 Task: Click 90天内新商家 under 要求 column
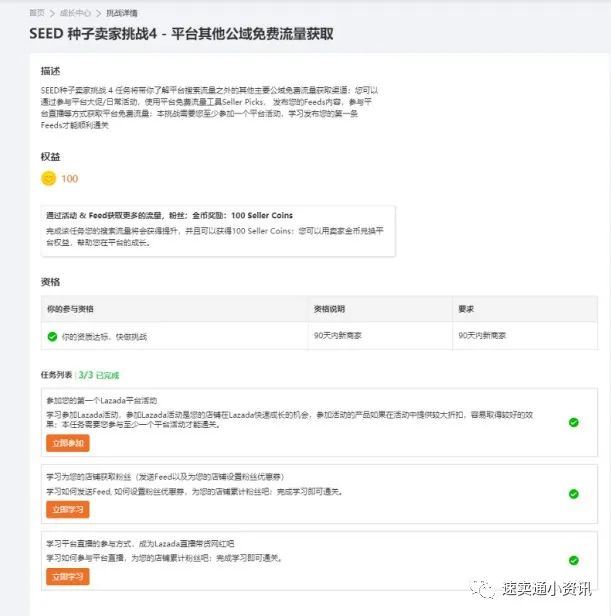(482, 336)
